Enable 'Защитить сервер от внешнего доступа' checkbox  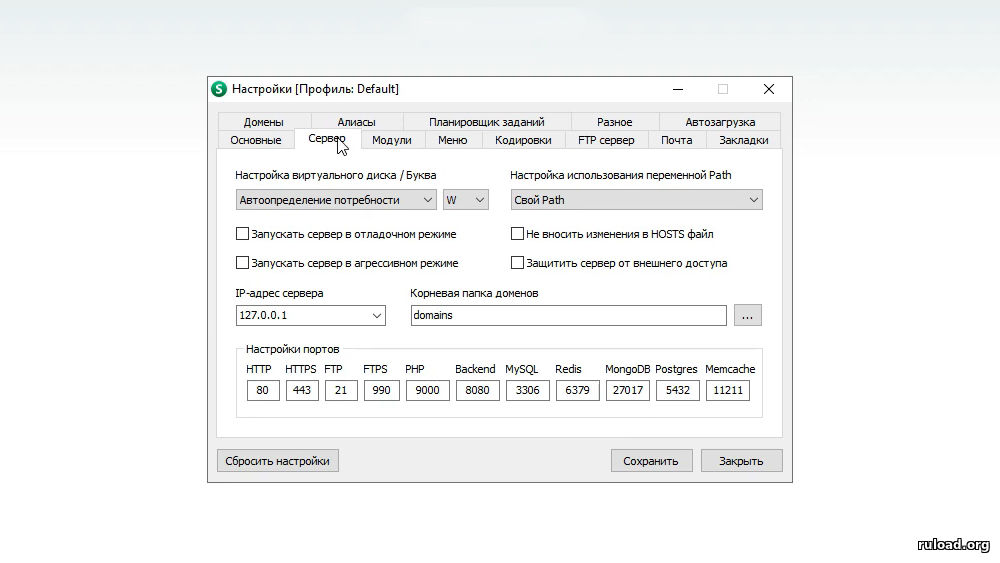pos(518,263)
